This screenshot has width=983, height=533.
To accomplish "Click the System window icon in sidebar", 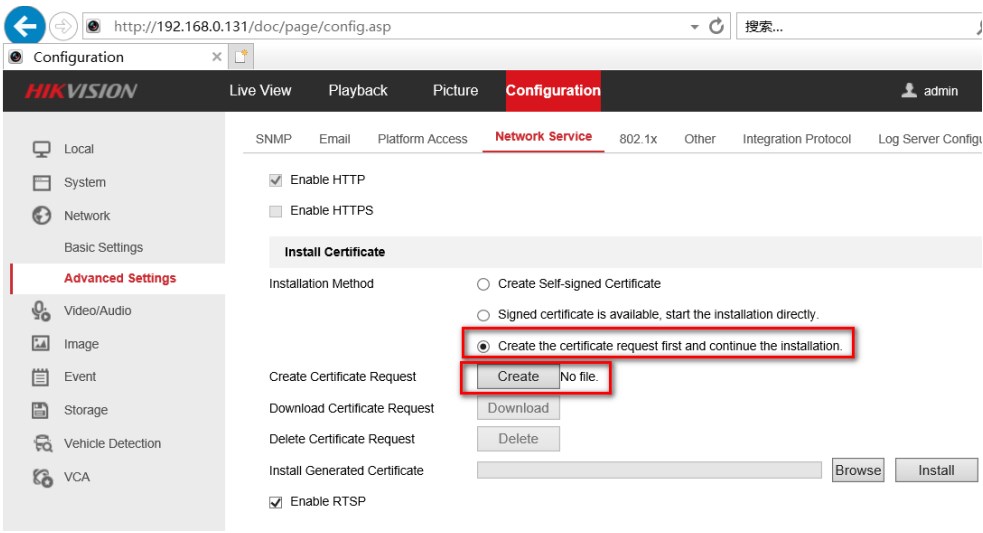I will pyautogui.click(x=42, y=183).
